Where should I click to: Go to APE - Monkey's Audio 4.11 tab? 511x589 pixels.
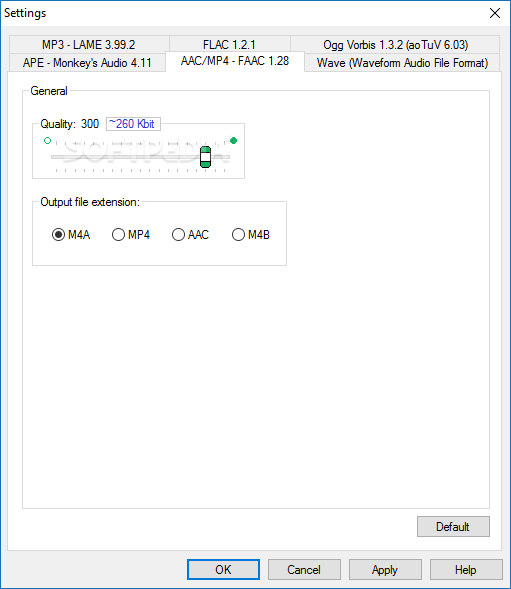tap(87, 62)
